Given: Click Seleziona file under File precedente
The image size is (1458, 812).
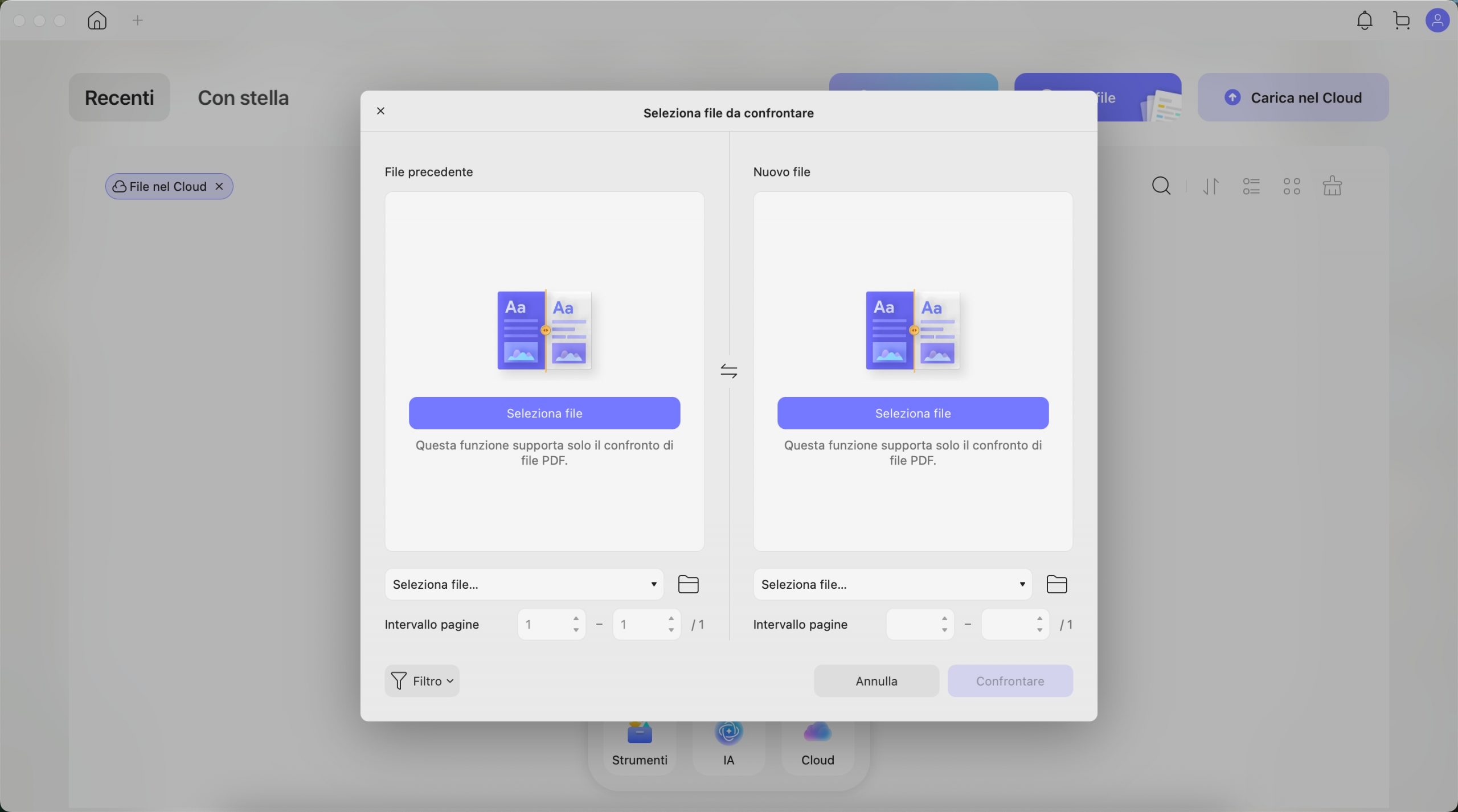Looking at the screenshot, I should [x=544, y=413].
